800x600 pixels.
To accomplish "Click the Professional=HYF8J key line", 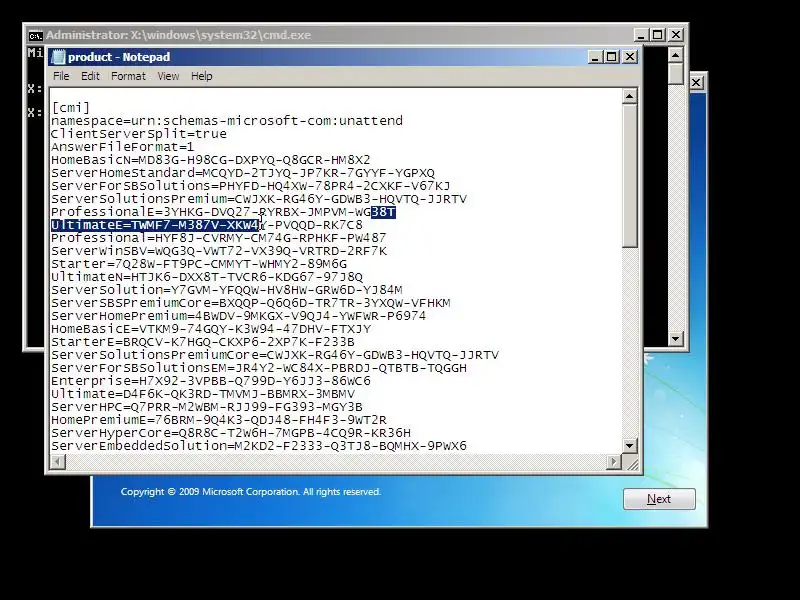I will pyautogui.click(x=218, y=238).
